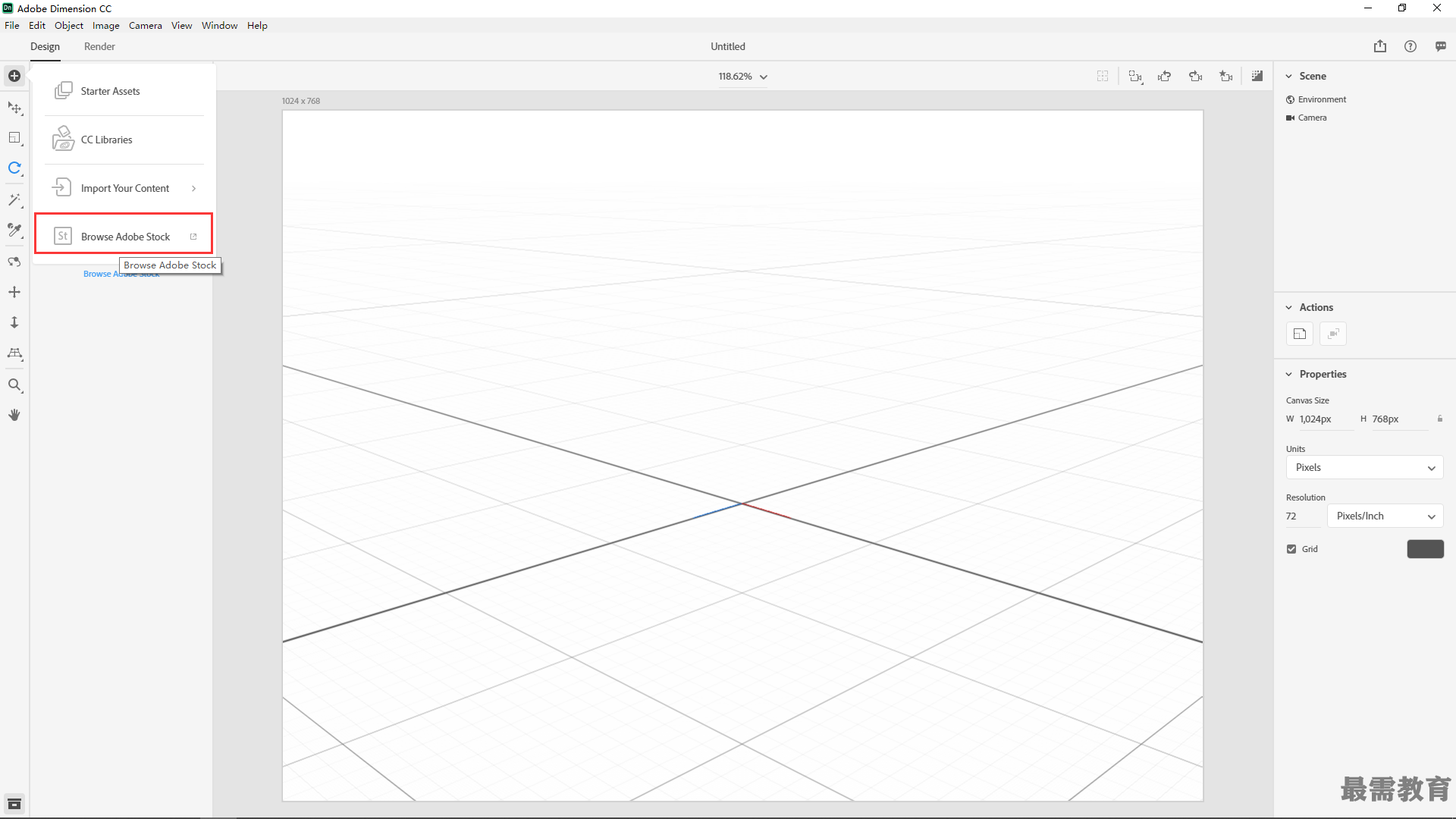This screenshot has height=819, width=1456.
Task: Select the Dolly camera tool
Action: (14, 322)
